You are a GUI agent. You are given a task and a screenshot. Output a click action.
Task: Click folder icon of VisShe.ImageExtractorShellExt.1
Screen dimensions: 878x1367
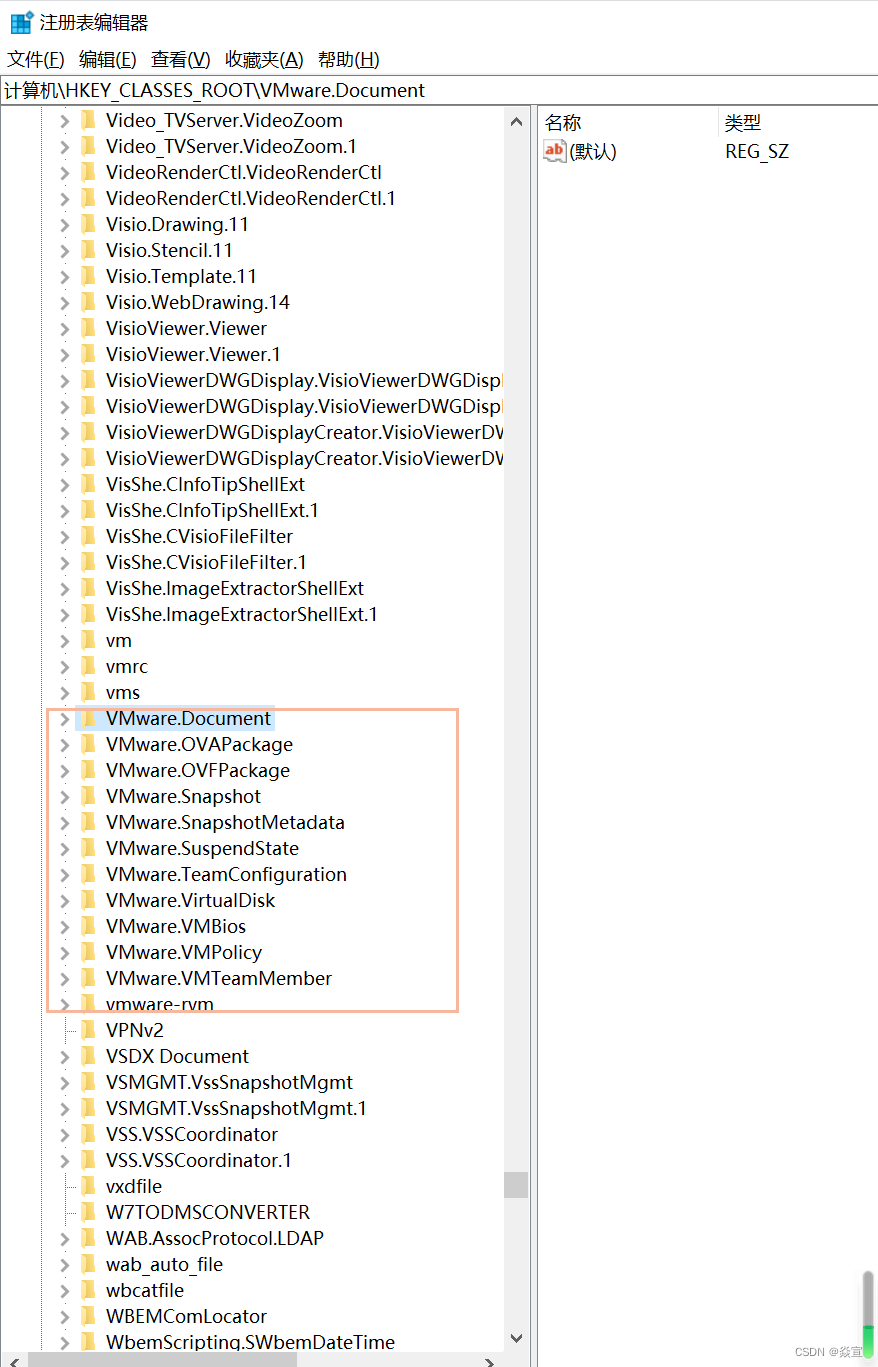[x=88, y=615]
